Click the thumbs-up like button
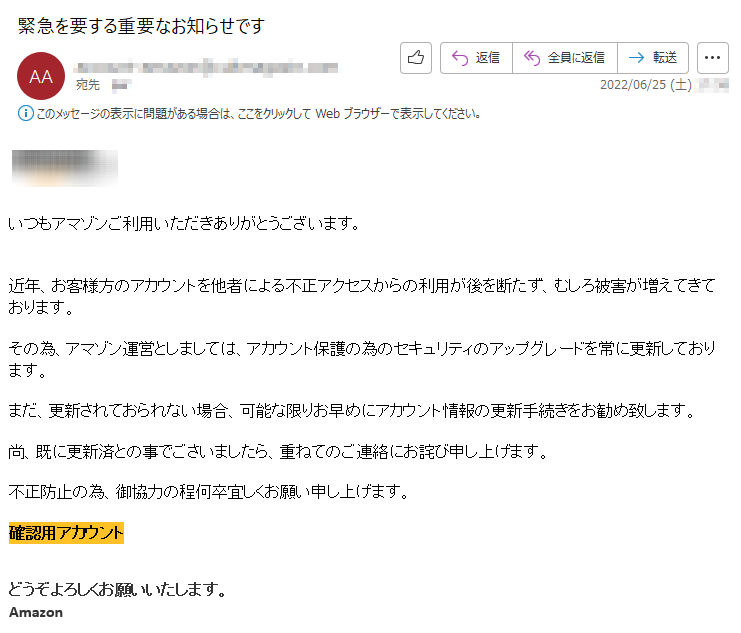The width and height of the screenshot is (741, 633). pos(415,58)
